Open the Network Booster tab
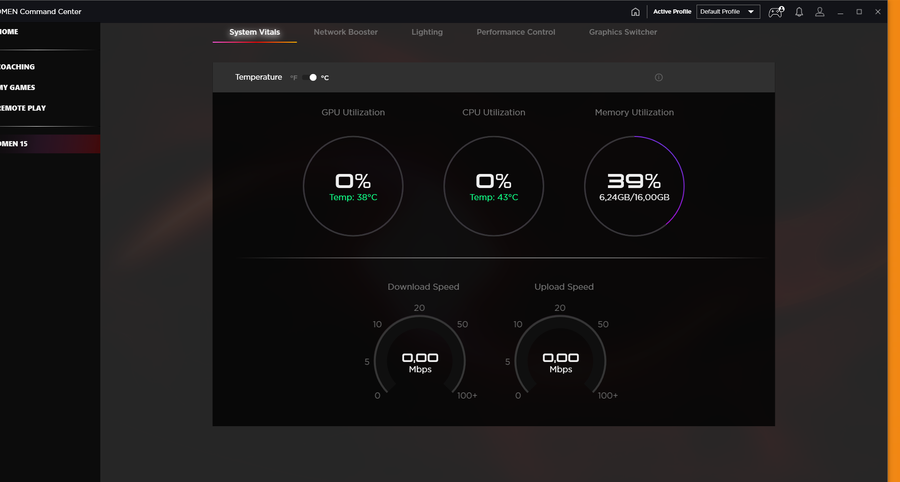 tap(346, 32)
